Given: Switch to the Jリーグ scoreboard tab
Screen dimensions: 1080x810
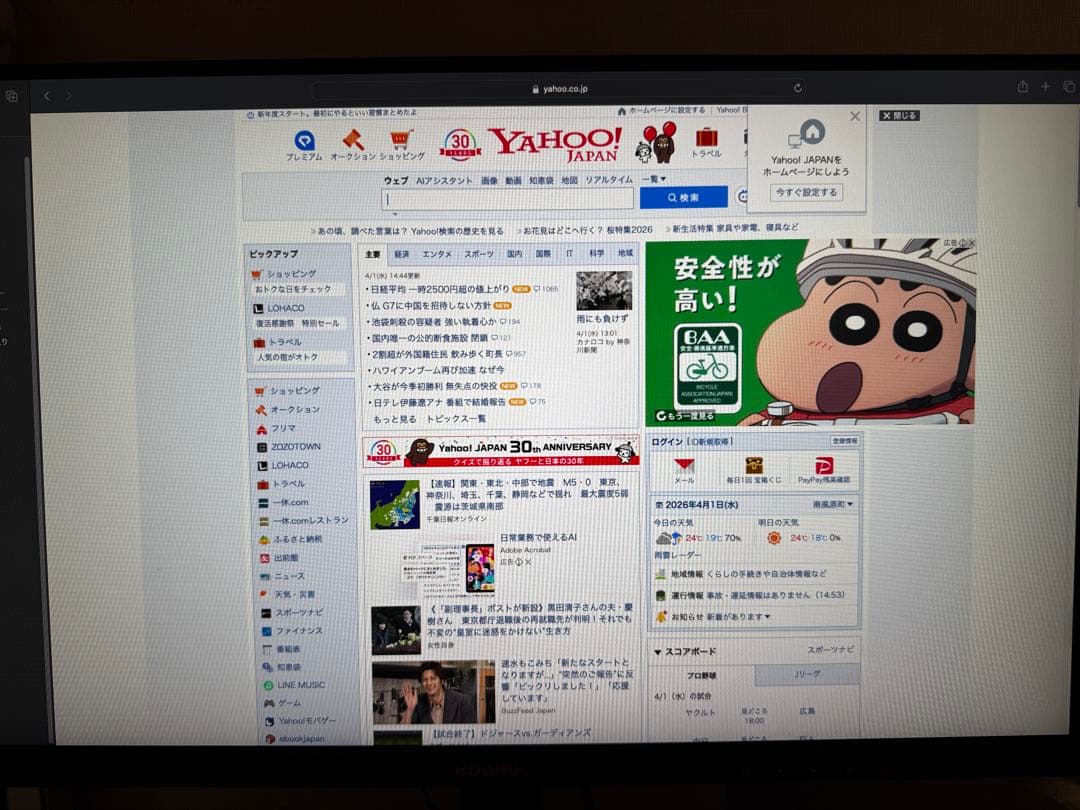Looking at the screenshot, I should 807,674.
